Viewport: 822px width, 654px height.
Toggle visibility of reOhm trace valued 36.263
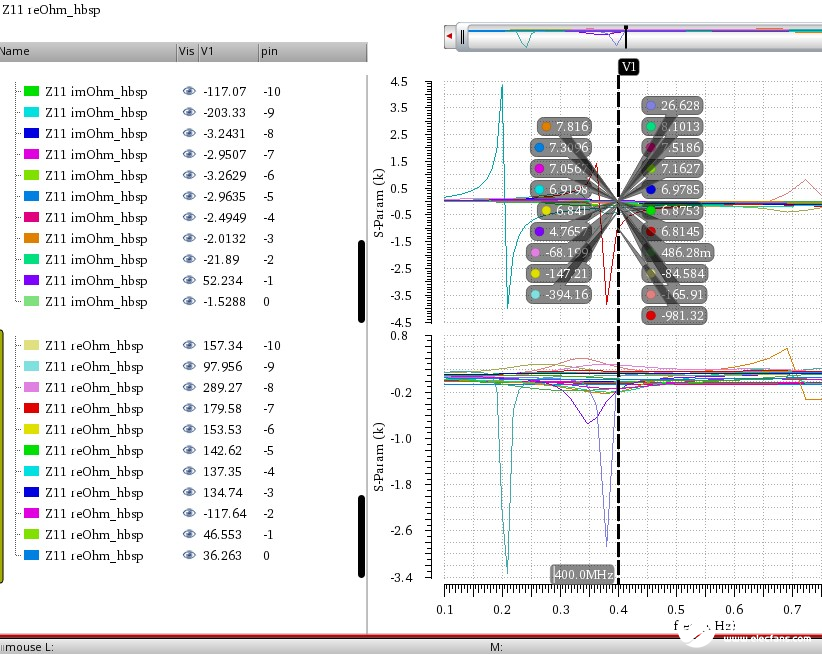pos(189,555)
